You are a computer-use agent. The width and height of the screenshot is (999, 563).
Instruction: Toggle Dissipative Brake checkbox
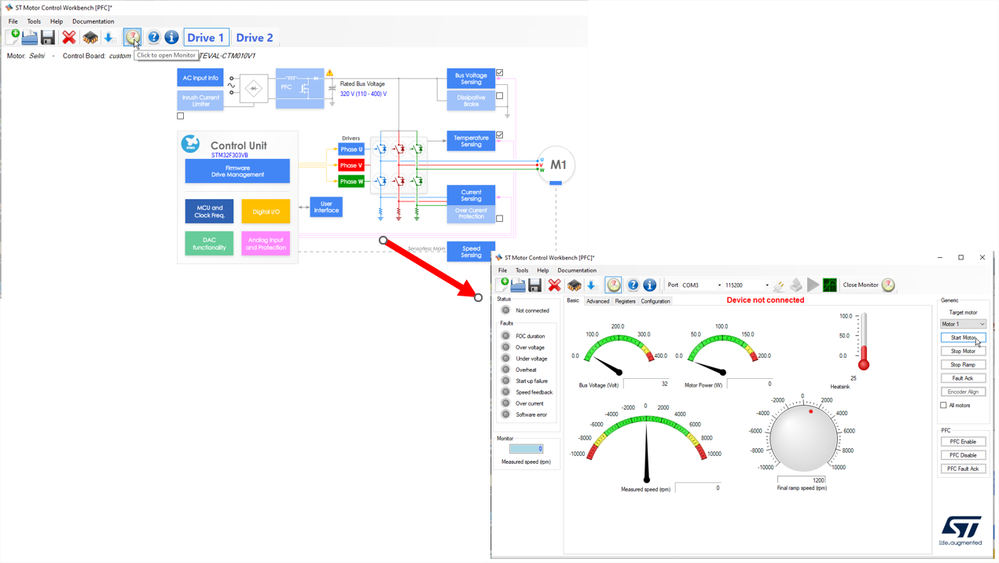(x=500, y=96)
